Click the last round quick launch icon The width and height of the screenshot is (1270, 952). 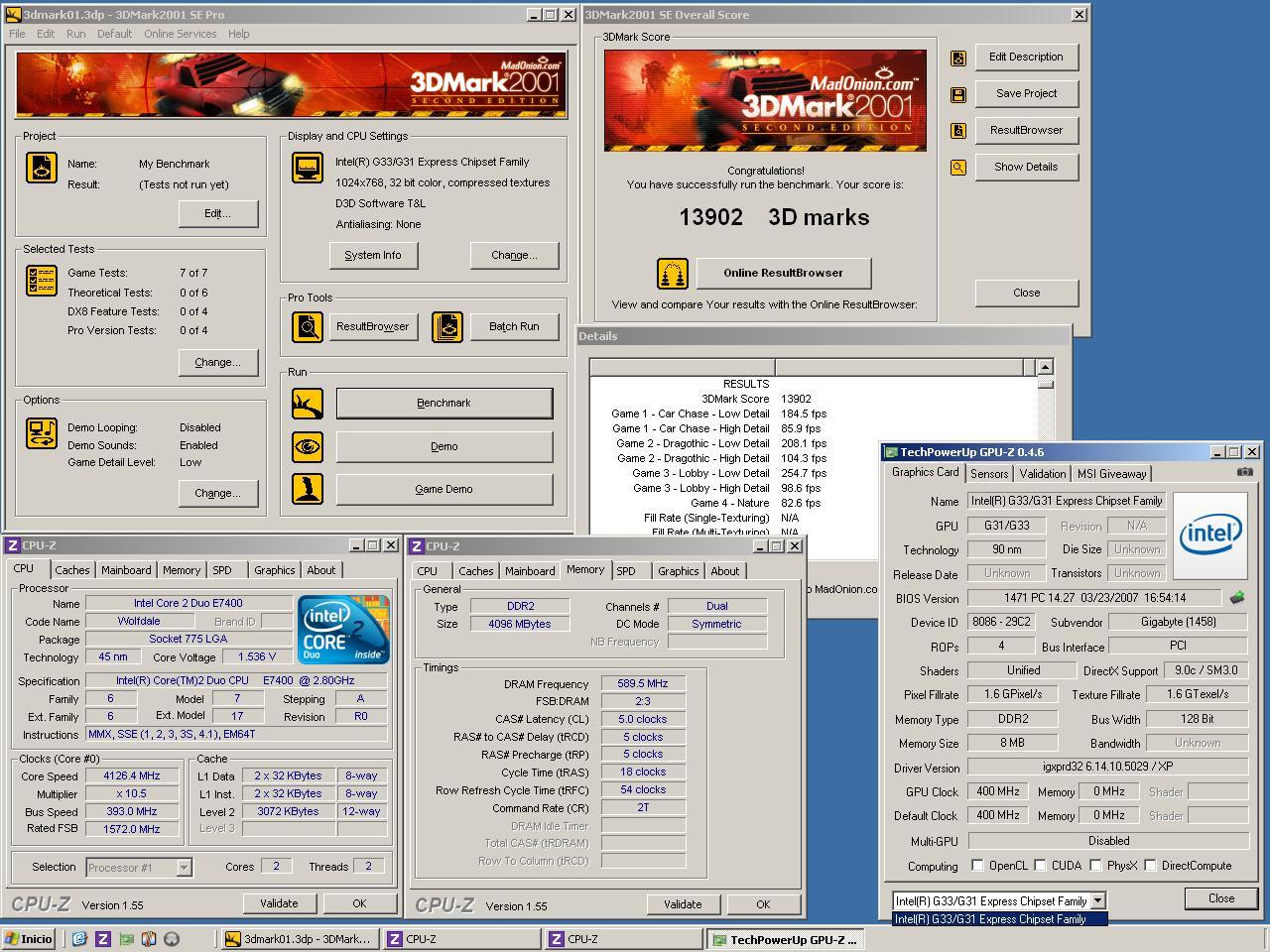click(172, 939)
